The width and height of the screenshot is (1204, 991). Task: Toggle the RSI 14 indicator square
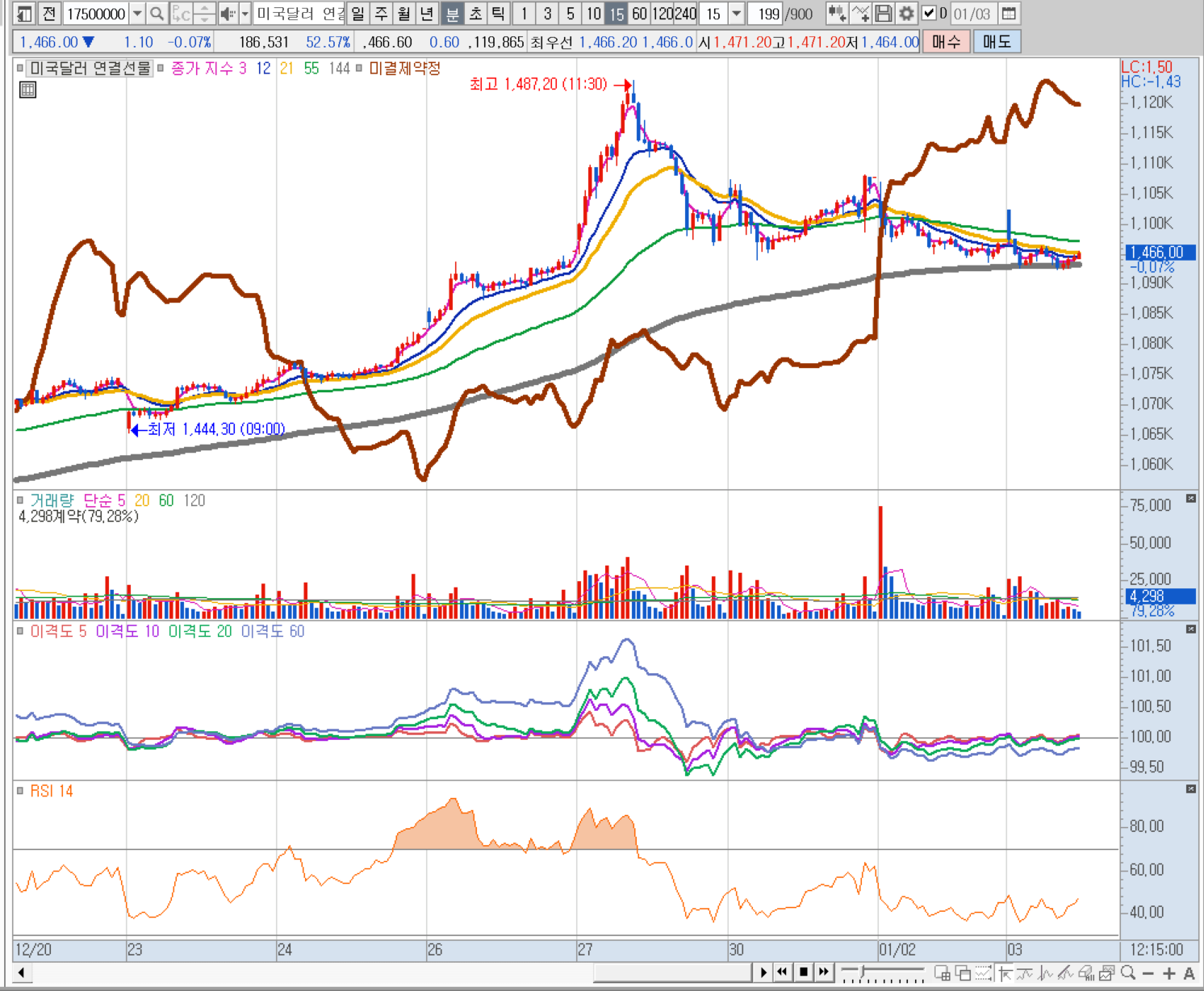20,791
